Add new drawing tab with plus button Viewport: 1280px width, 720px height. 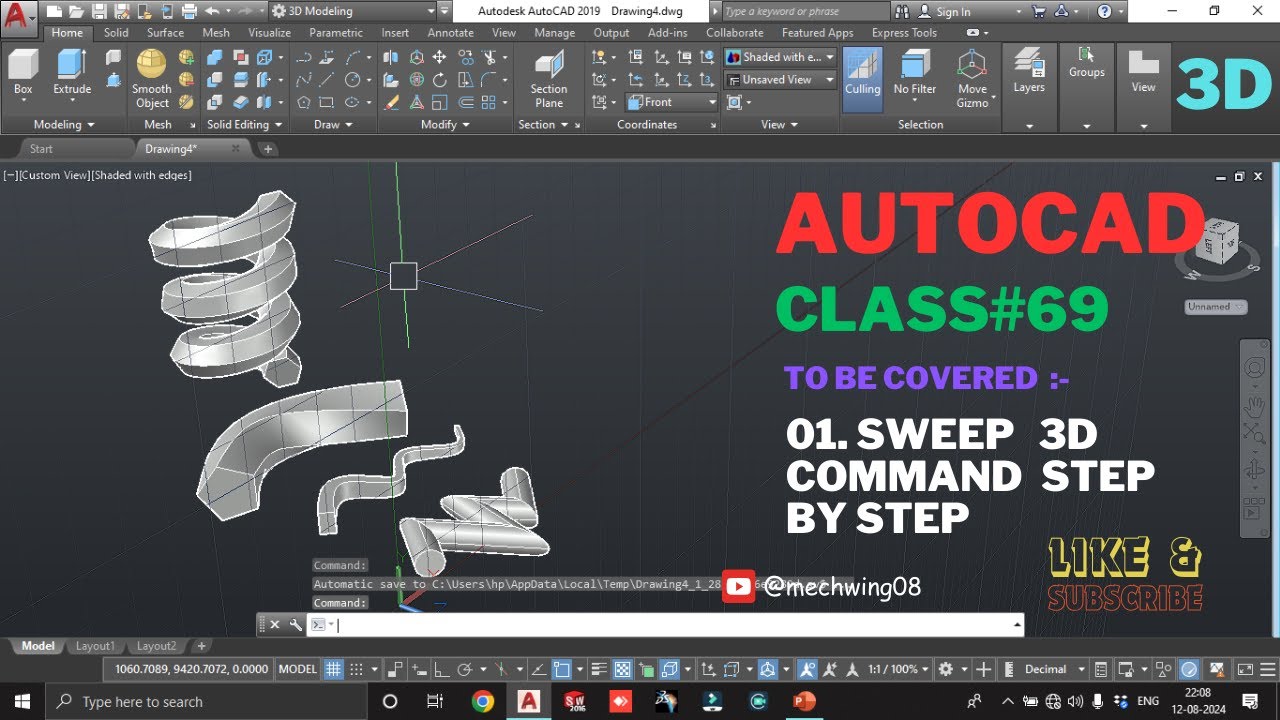[268, 149]
